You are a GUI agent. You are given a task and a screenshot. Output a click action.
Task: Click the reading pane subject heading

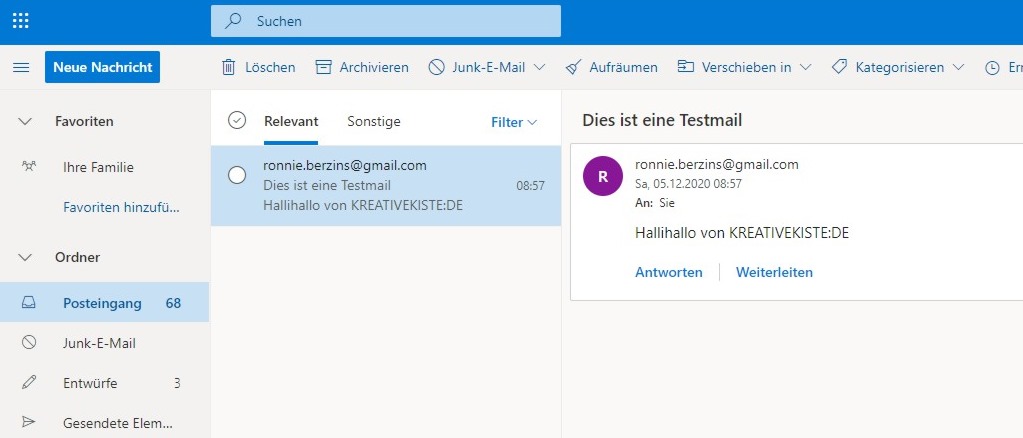tap(662, 120)
